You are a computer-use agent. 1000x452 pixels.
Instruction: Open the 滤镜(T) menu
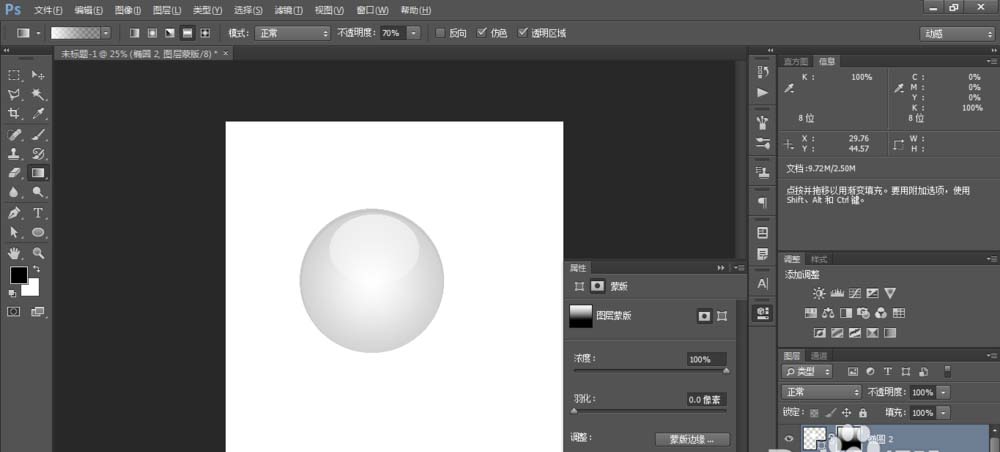289,10
